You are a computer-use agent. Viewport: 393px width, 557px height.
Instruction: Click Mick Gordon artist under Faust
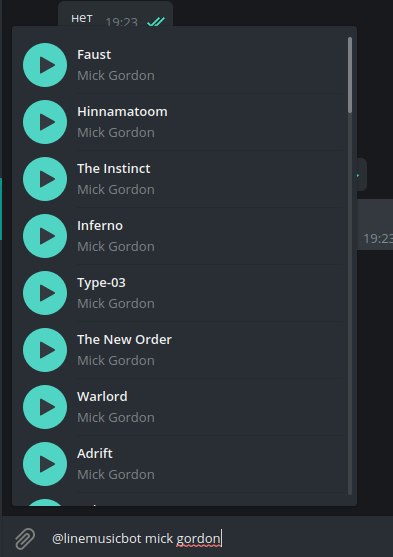tap(116, 75)
